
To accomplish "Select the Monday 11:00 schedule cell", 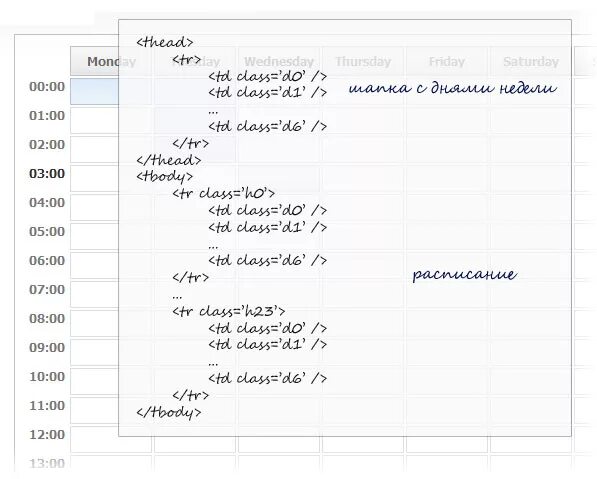I will click(111, 410).
